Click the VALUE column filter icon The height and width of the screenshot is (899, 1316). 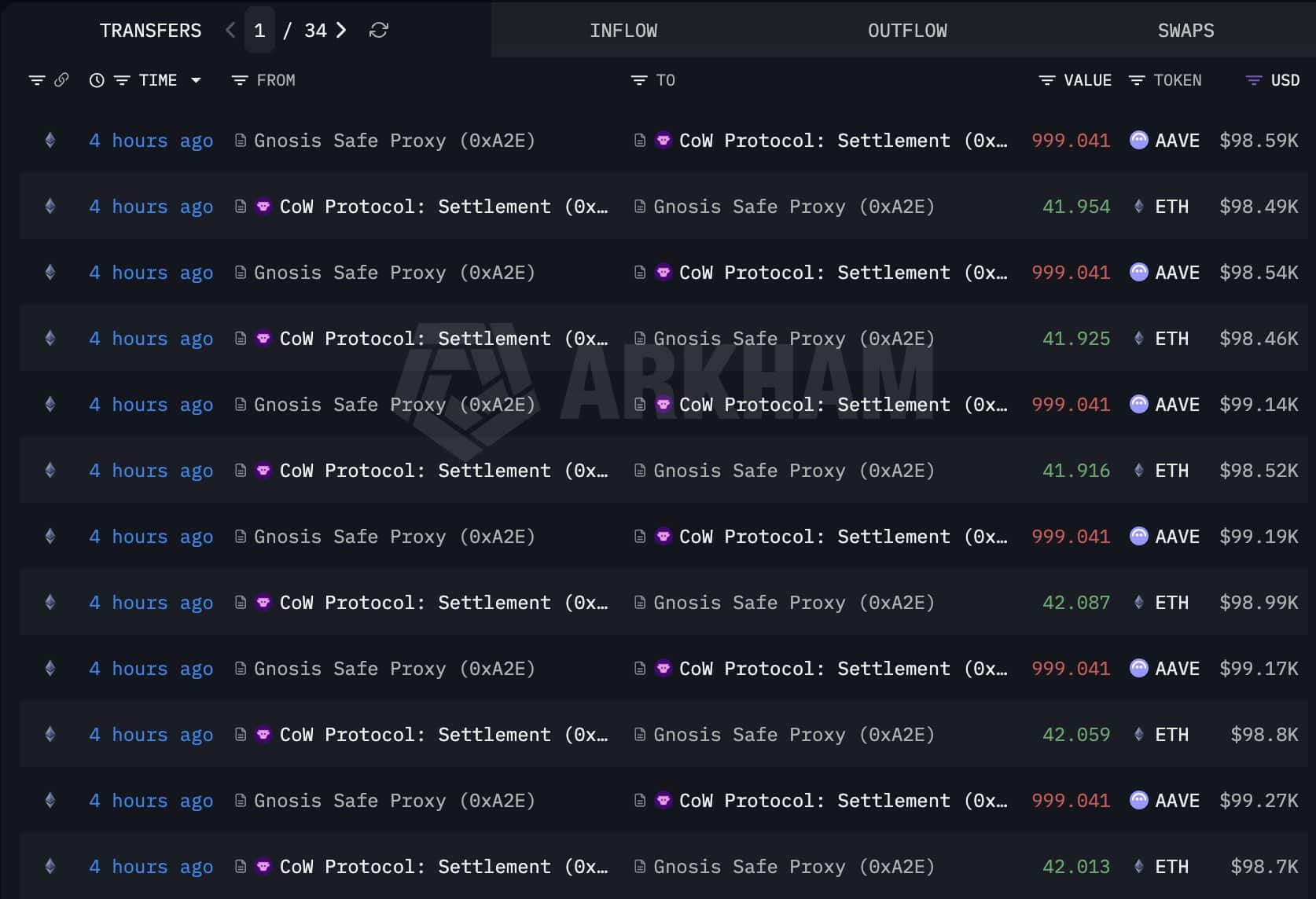pos(1046,80)
